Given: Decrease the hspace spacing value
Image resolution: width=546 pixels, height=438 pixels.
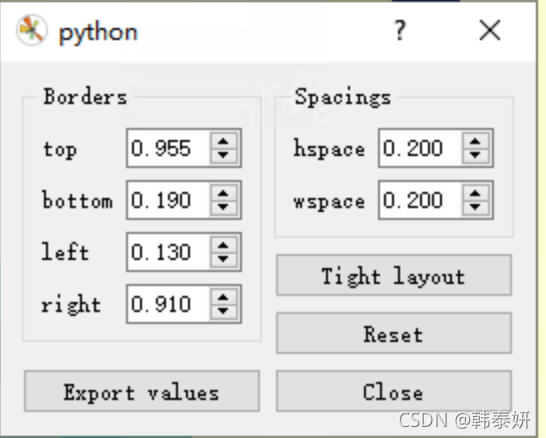Looking at the screenshot, I should pyautogui.click(x=475, y=155).
